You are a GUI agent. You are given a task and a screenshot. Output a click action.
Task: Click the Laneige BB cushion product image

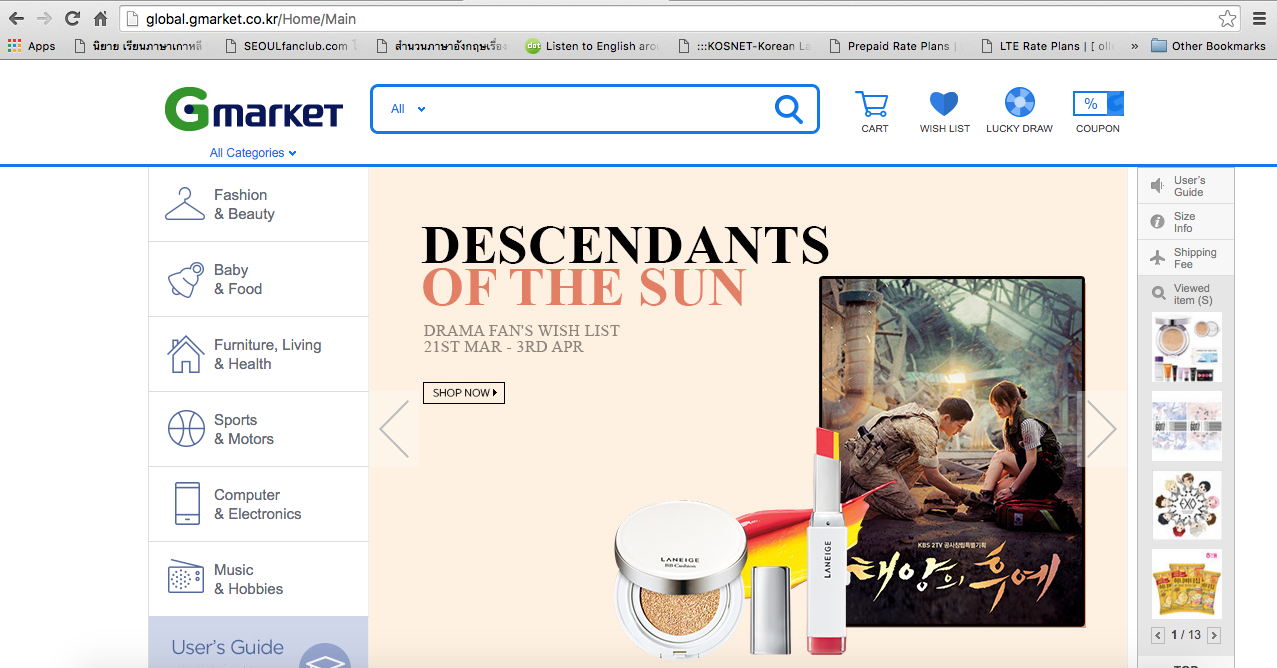pos(679,577)
